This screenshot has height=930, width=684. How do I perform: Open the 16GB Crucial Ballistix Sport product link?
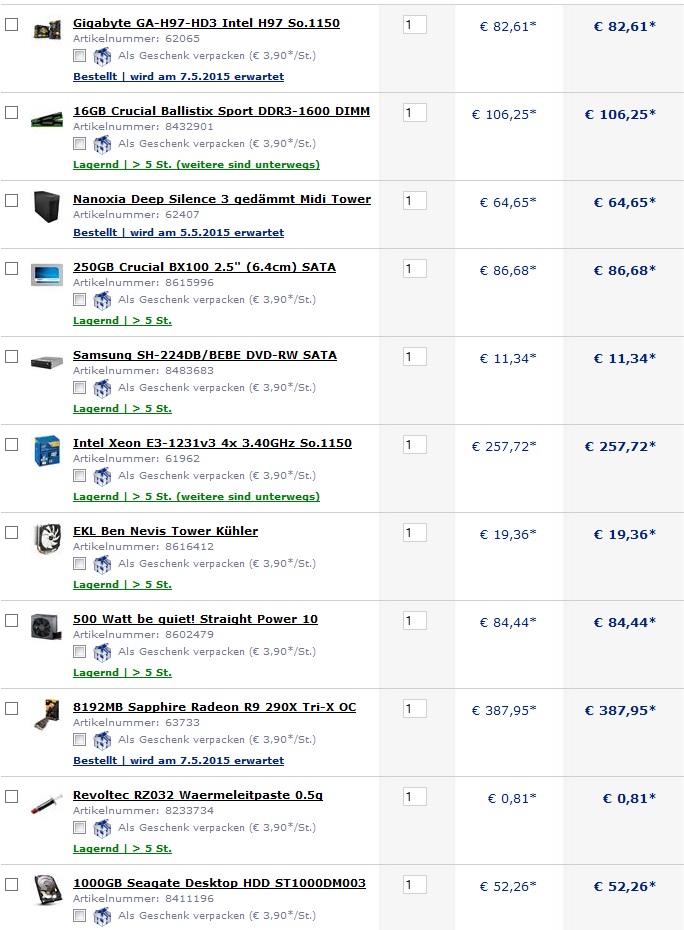(x=221, y=111)
